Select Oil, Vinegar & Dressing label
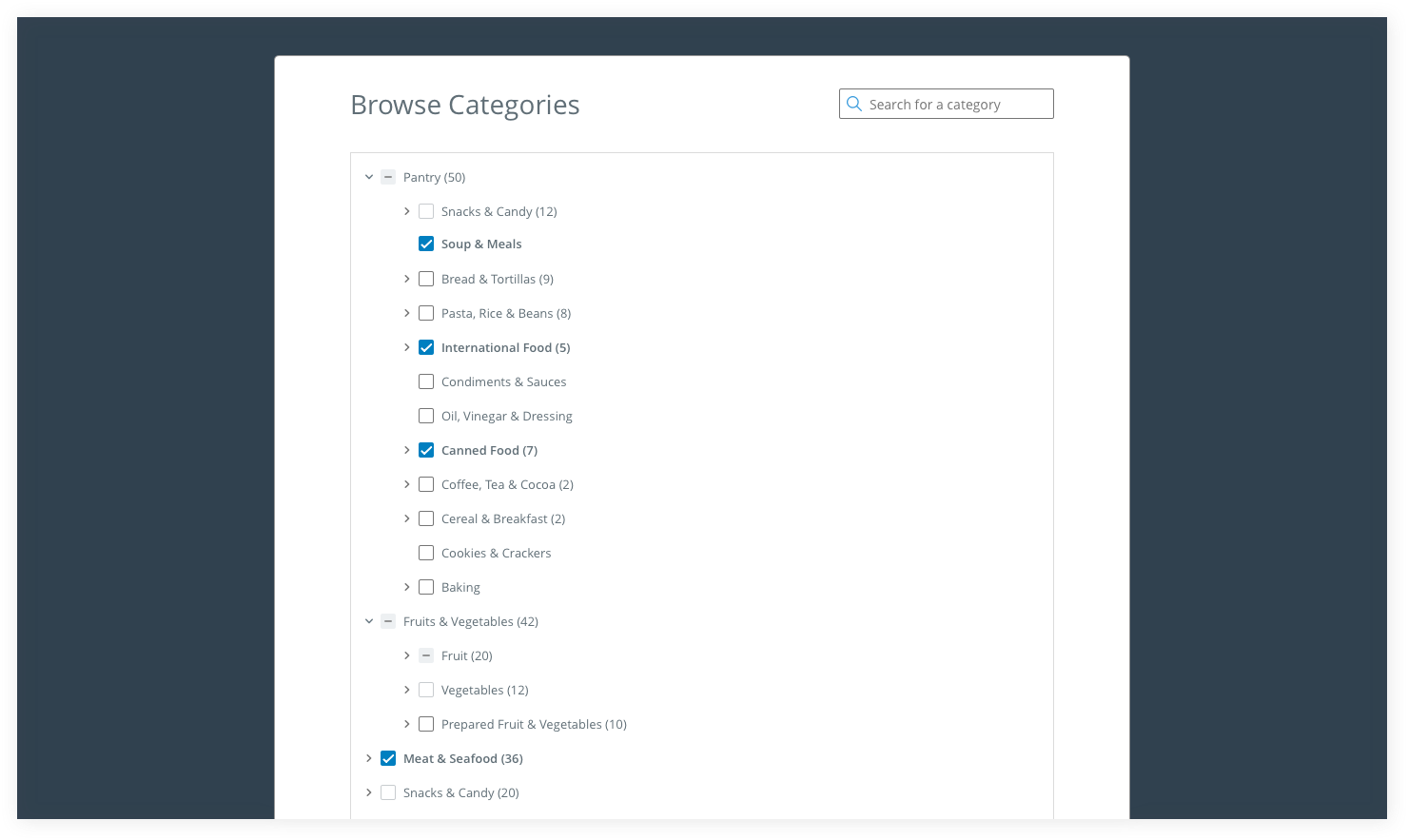This screenshot has height=840, width=1408. (x=507, y=416)
